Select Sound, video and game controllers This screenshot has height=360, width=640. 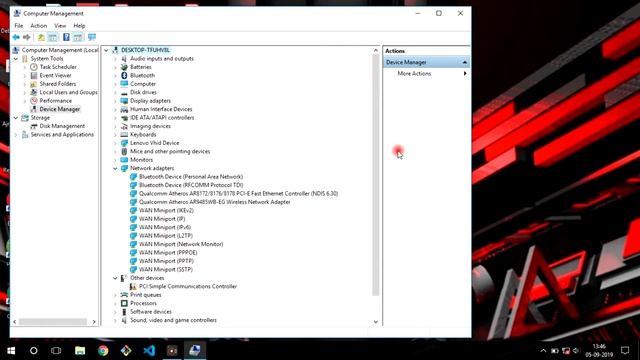click(173, 320)
